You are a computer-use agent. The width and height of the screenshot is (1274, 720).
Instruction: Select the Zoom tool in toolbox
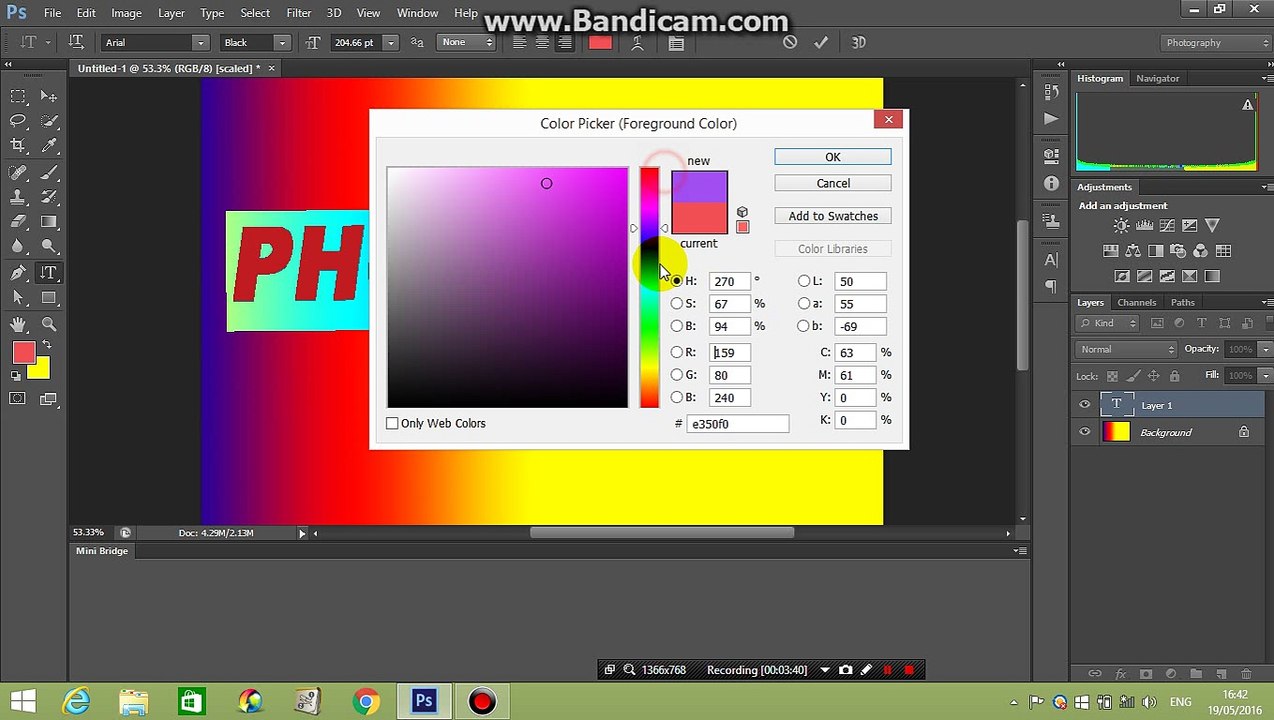tap(48, 324)
